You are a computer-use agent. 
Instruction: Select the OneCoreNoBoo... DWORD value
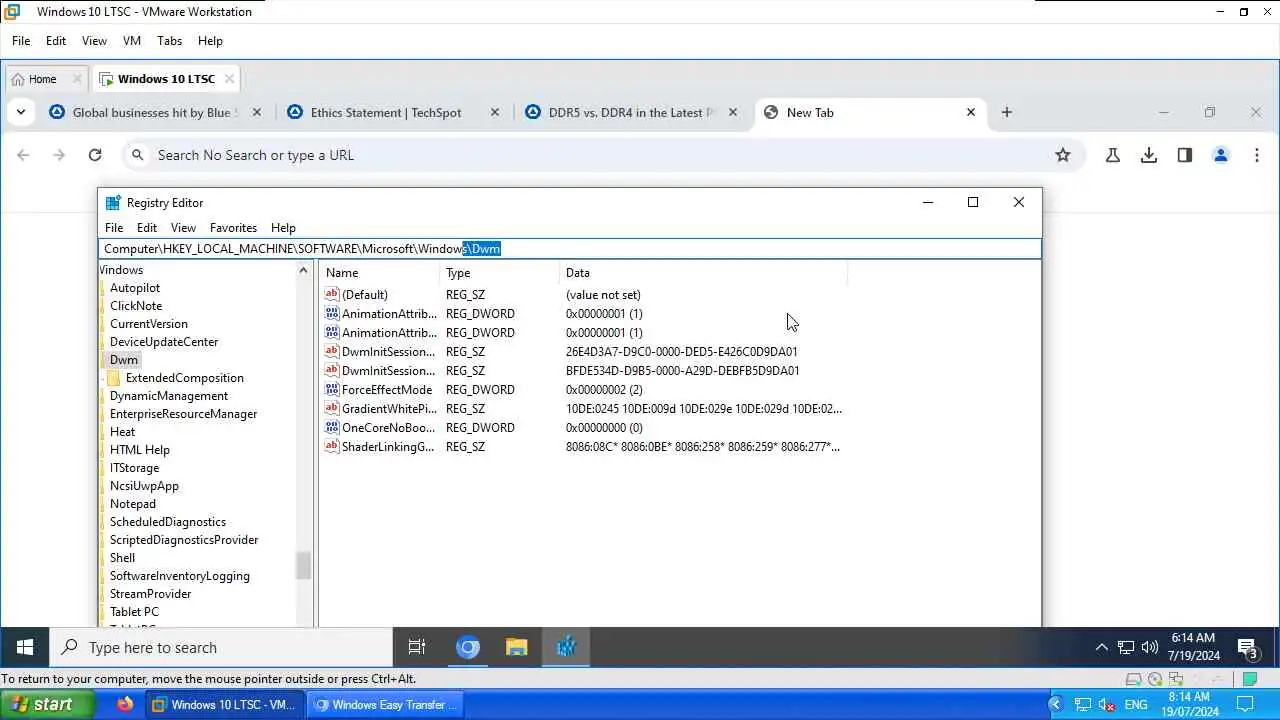386,428
